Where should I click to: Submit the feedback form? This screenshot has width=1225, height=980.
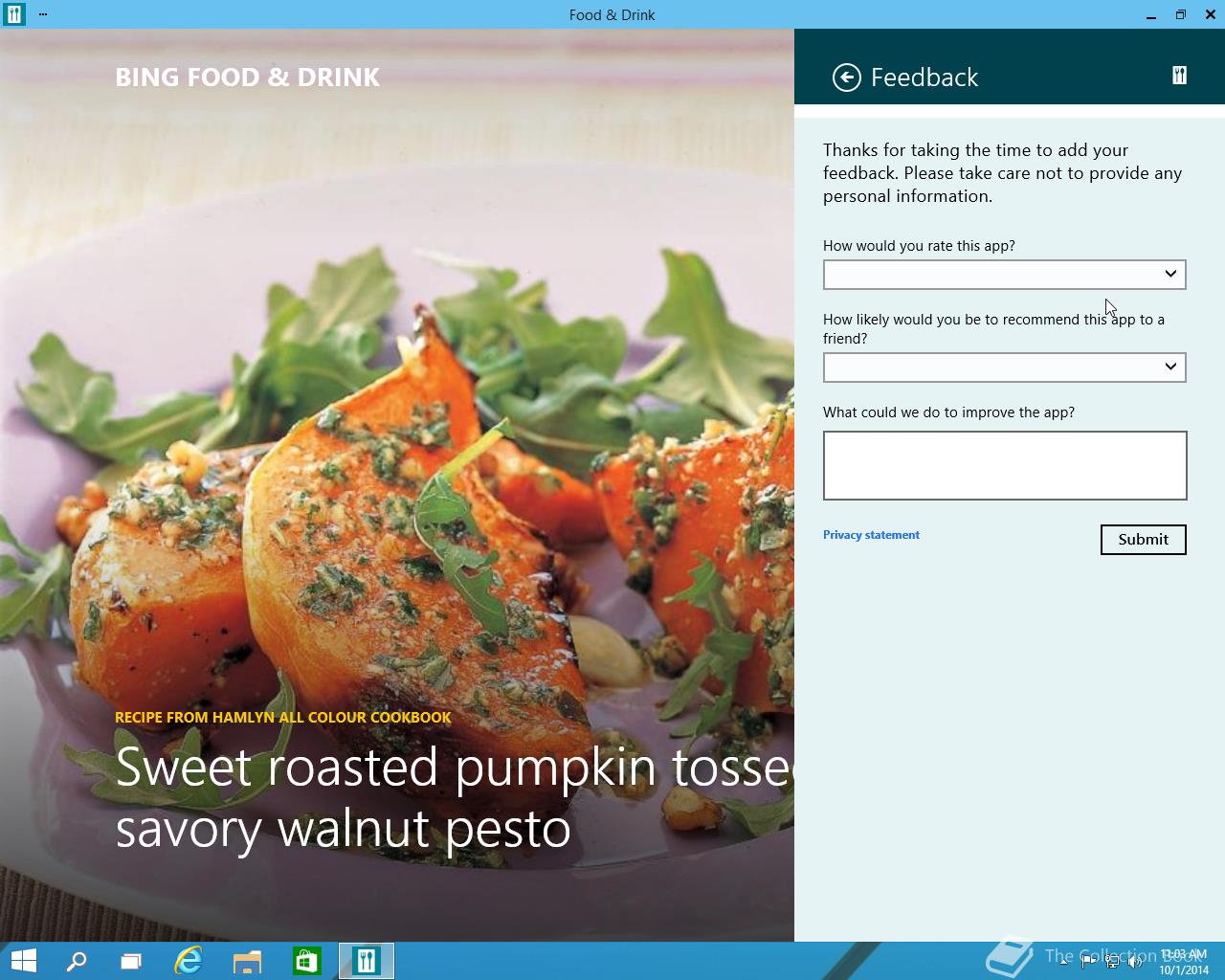tap(1143, 540)
